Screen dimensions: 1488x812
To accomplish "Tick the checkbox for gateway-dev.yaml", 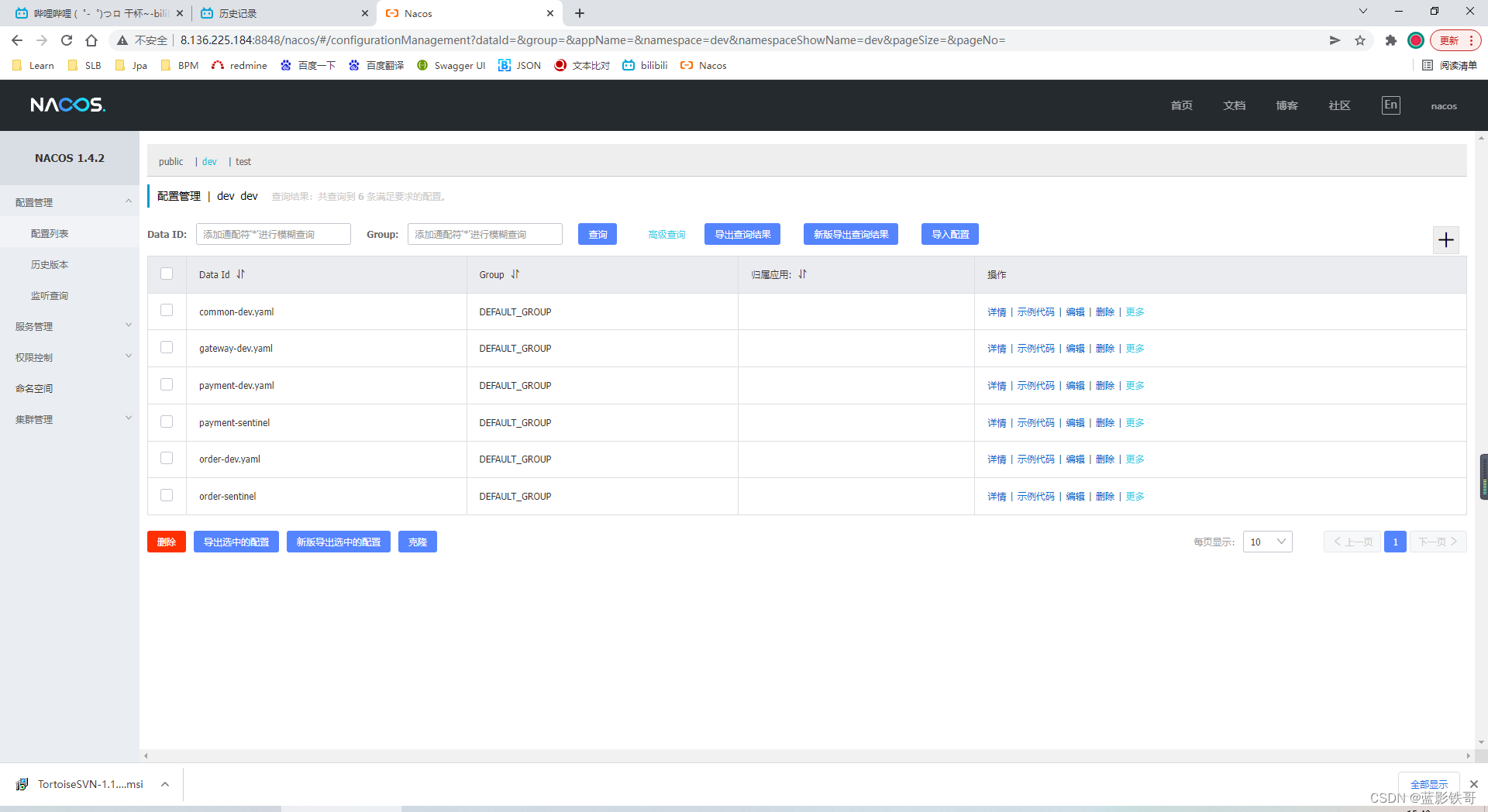I will (x=167, y=347).
